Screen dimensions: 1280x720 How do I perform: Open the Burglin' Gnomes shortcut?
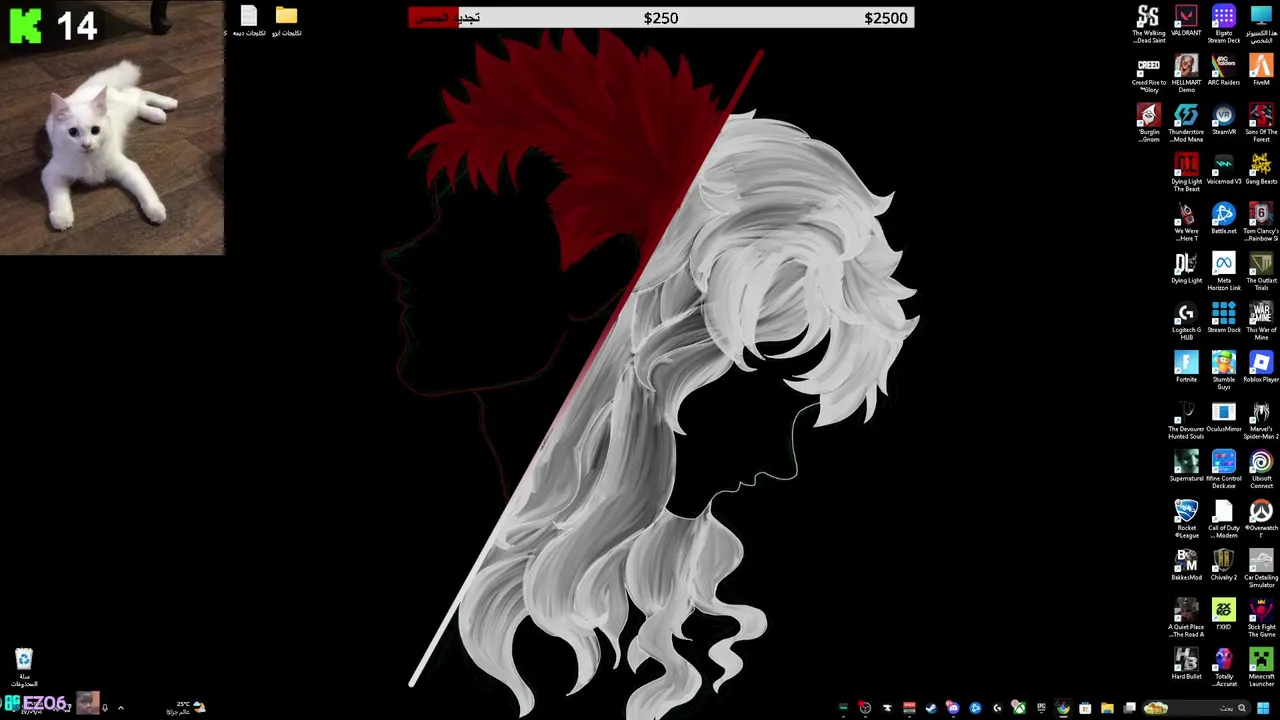[x=1148, y=123]
